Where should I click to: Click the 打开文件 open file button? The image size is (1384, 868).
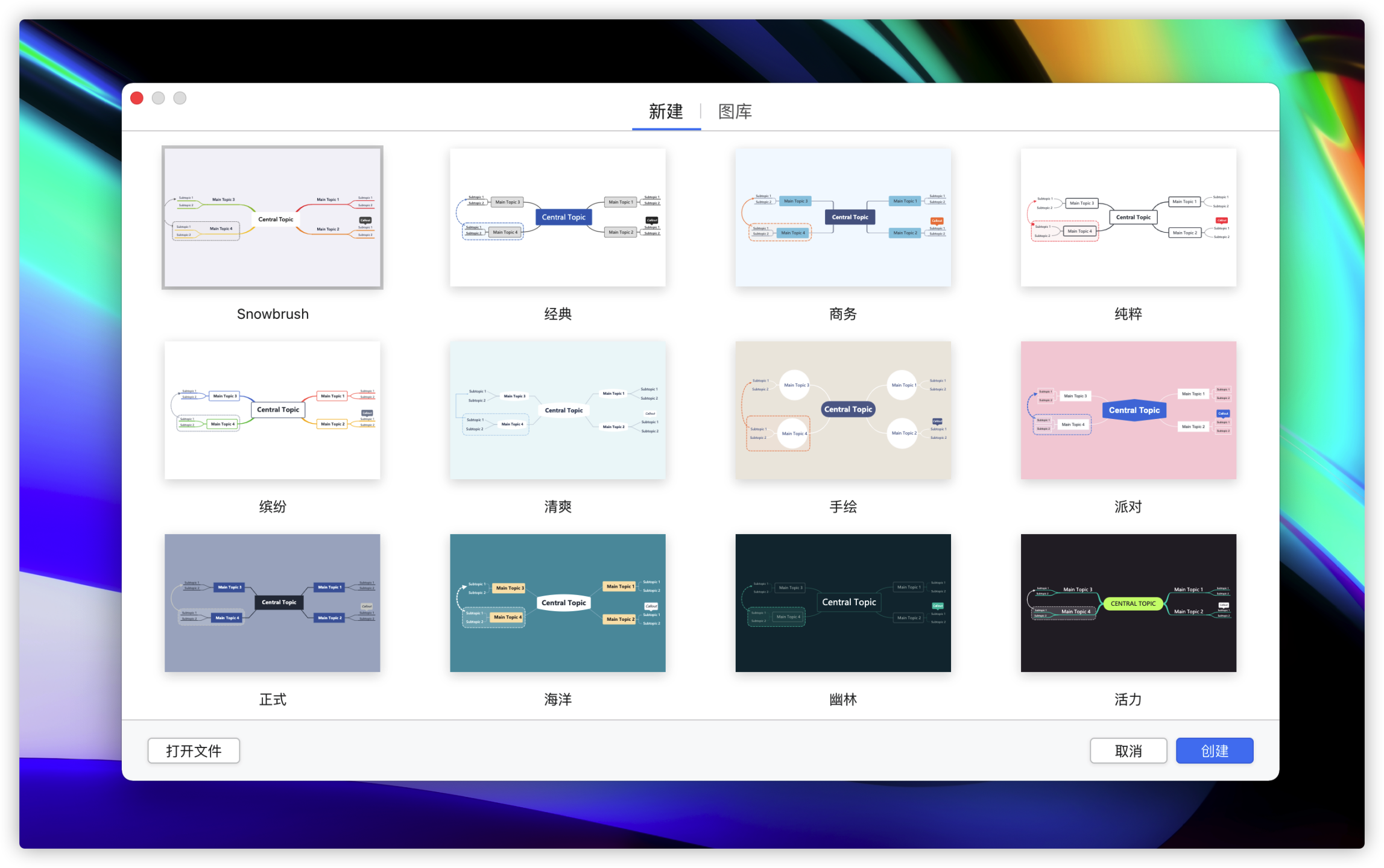click(x=194, y=750)
